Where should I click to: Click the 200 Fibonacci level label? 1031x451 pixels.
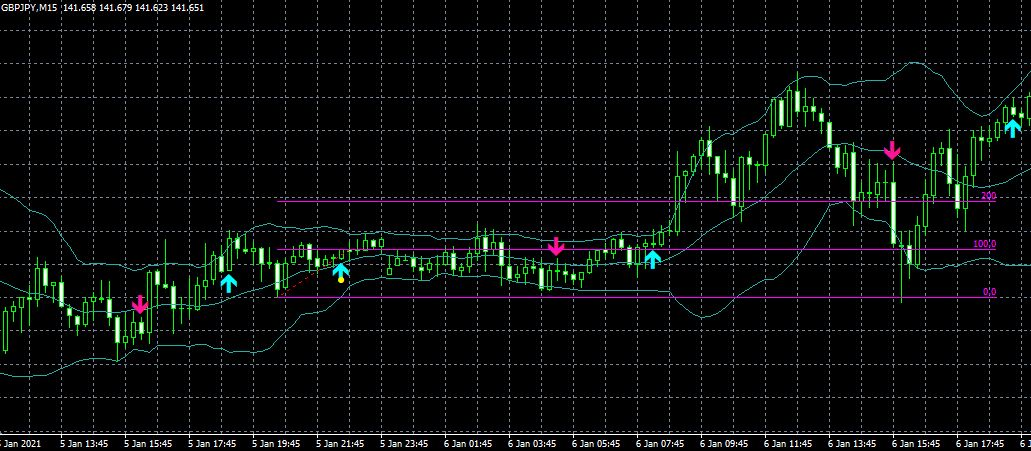pos(988,196)
